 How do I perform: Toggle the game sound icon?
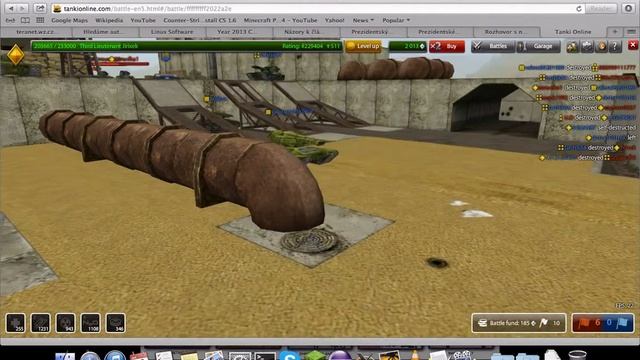tap(601, 47)
